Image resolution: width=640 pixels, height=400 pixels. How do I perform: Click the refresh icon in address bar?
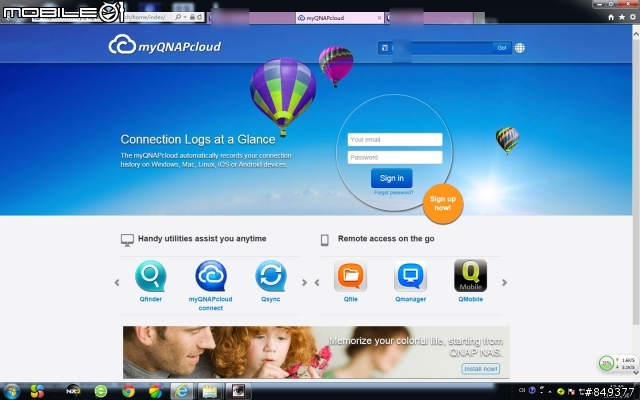pos(199,17)
